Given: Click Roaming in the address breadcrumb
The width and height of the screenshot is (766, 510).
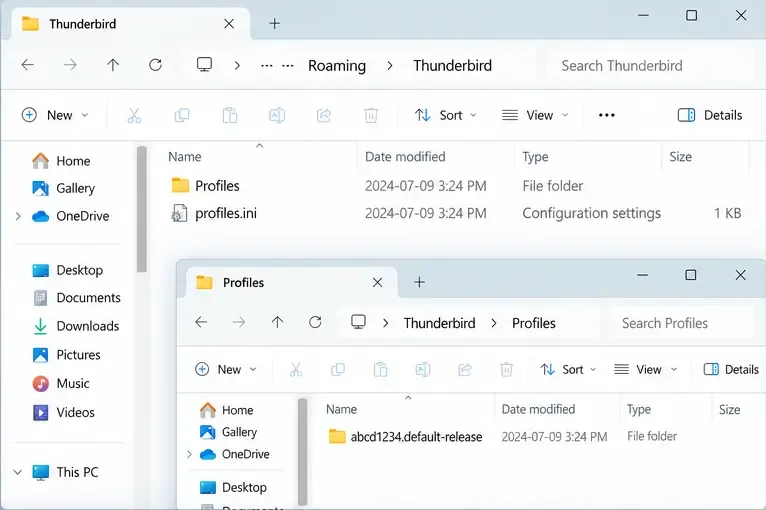Looking at the screenshot, I should (x=337, y=65).
